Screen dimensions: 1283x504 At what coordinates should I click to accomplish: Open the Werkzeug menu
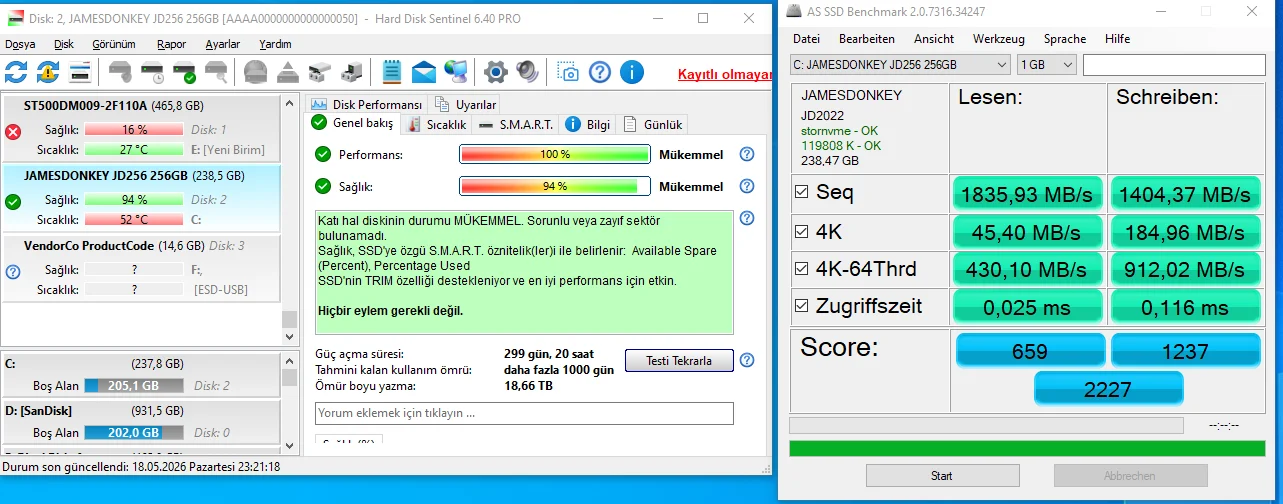[x=999, y=39]
